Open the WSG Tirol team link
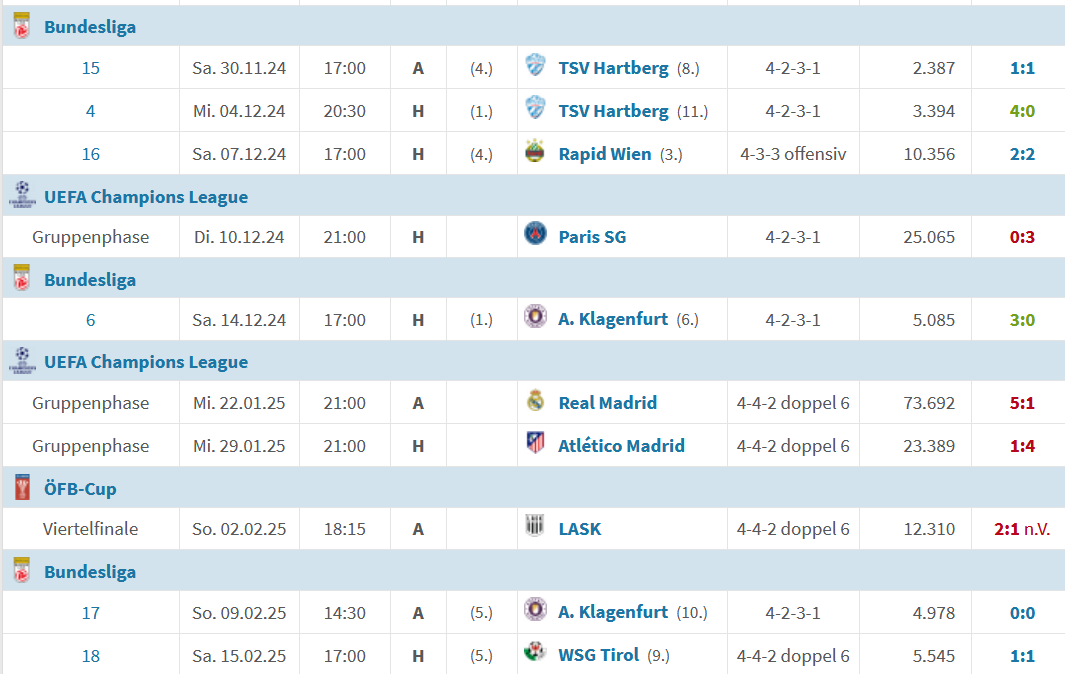 tap(598, 655)
